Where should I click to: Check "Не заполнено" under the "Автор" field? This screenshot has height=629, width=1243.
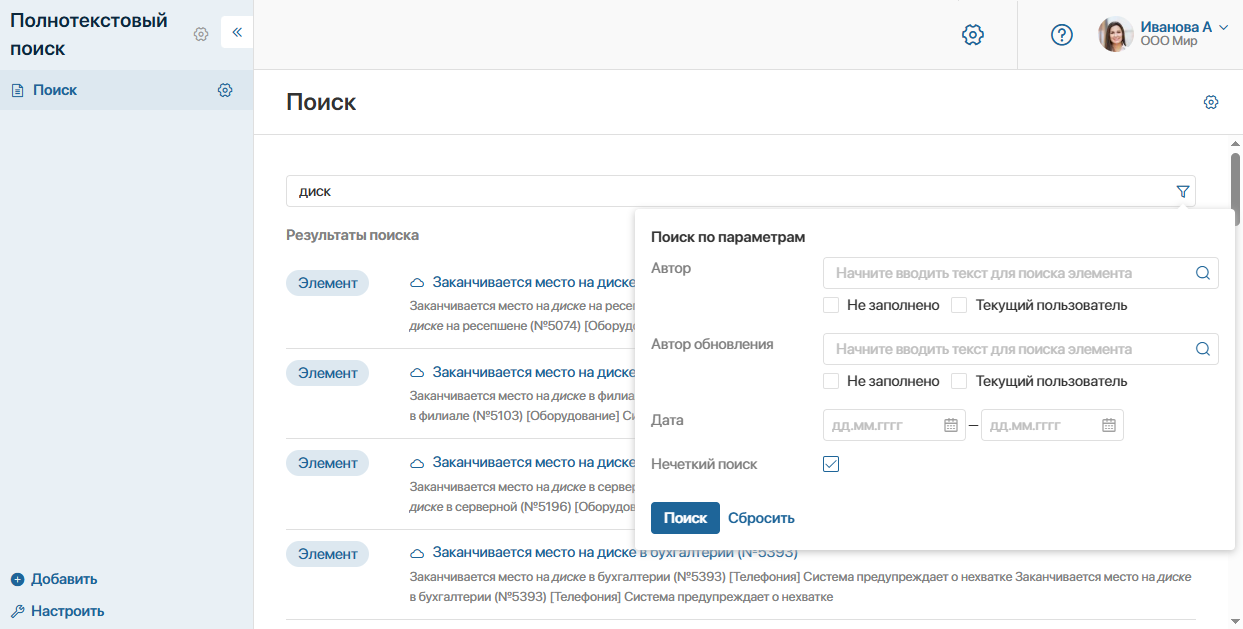tap(831, 305)
